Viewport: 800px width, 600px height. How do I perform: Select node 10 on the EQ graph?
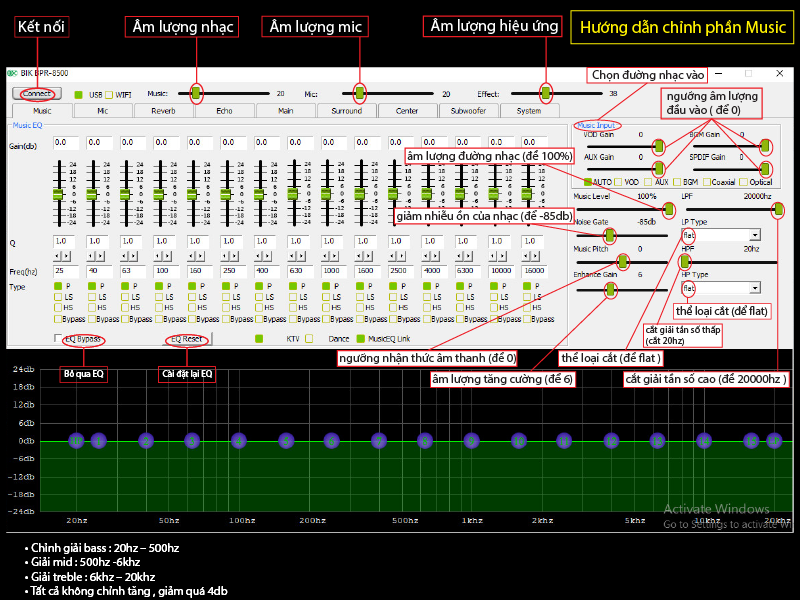coord(518,441)
